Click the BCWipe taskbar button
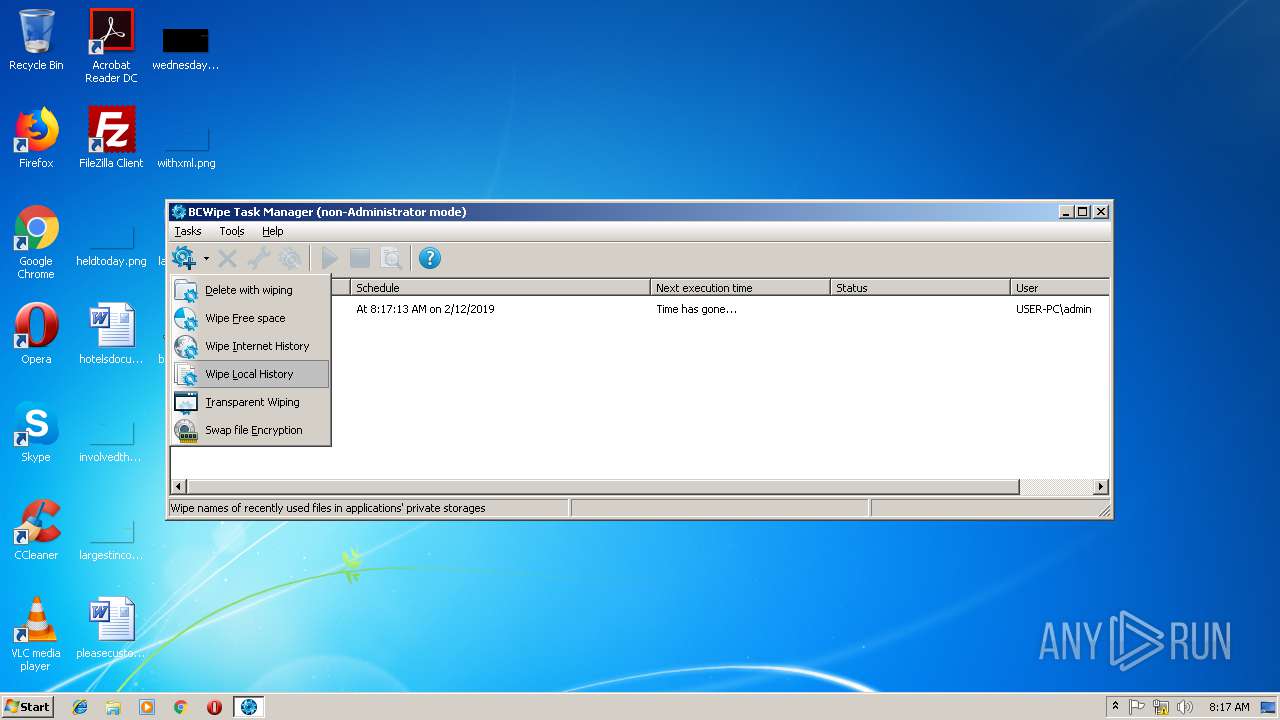1280x720 pixels. click(x=249, y=707)
